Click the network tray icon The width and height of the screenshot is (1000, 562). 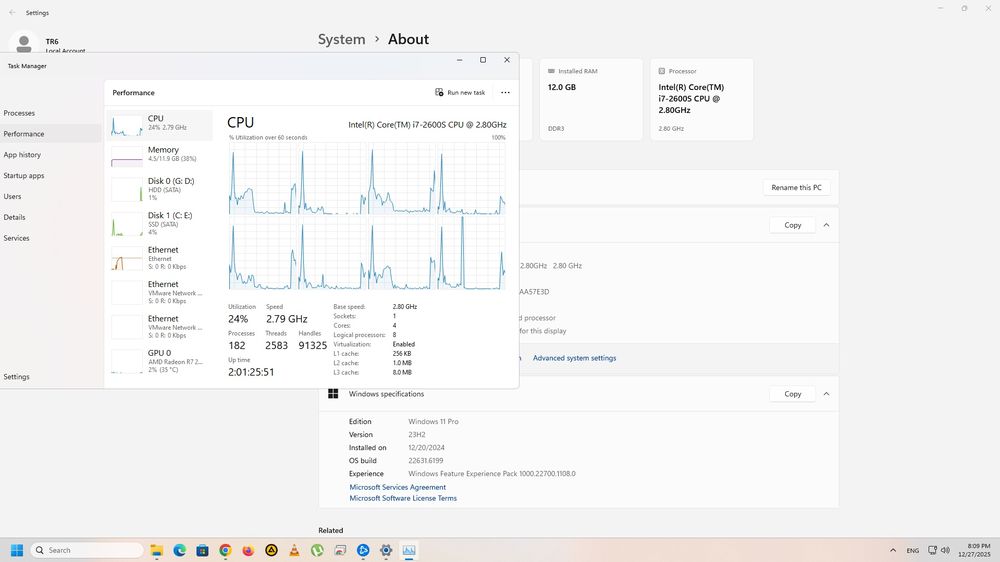click(932, 551)
